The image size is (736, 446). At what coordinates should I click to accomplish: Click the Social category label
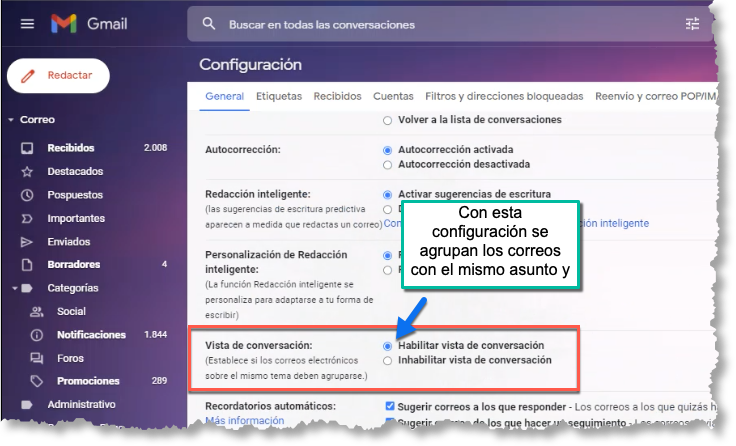point(71,311)
